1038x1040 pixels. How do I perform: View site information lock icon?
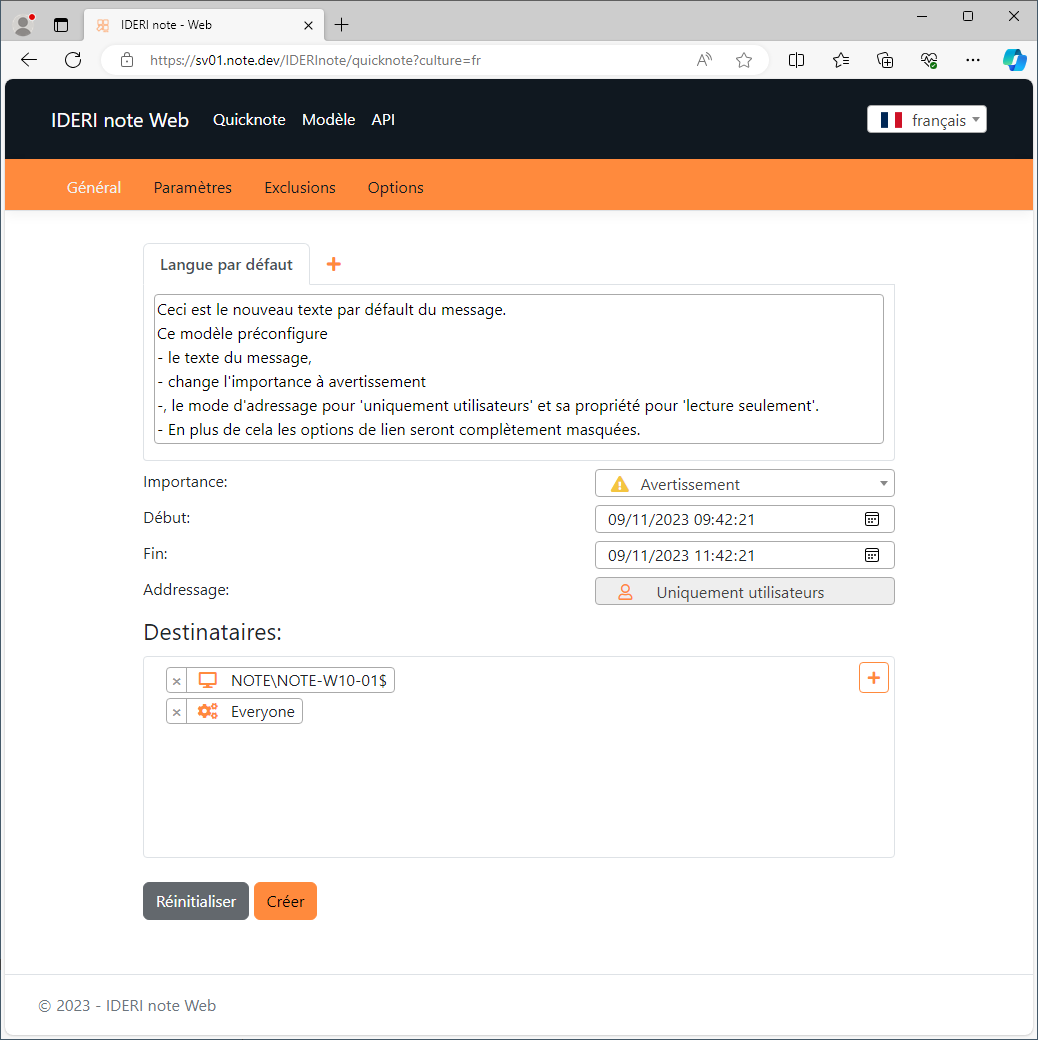pyautogui.click(x=127, y=60)
